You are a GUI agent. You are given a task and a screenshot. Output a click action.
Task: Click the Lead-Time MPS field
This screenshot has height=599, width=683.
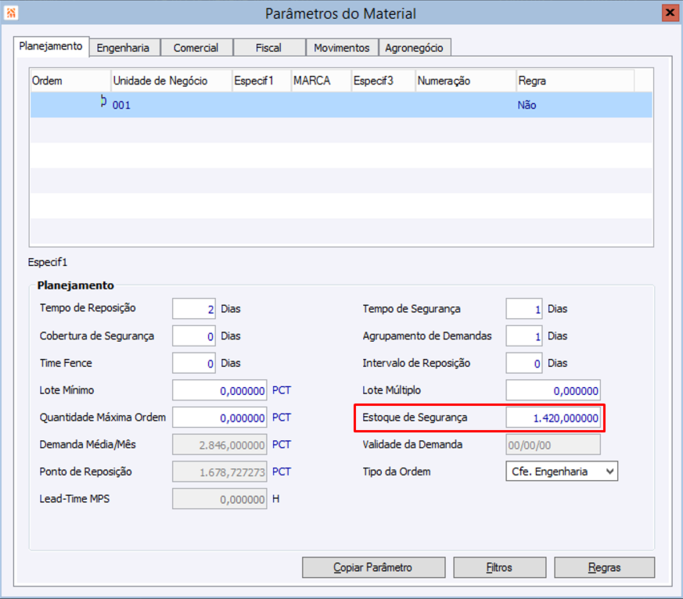pos(220,499)
